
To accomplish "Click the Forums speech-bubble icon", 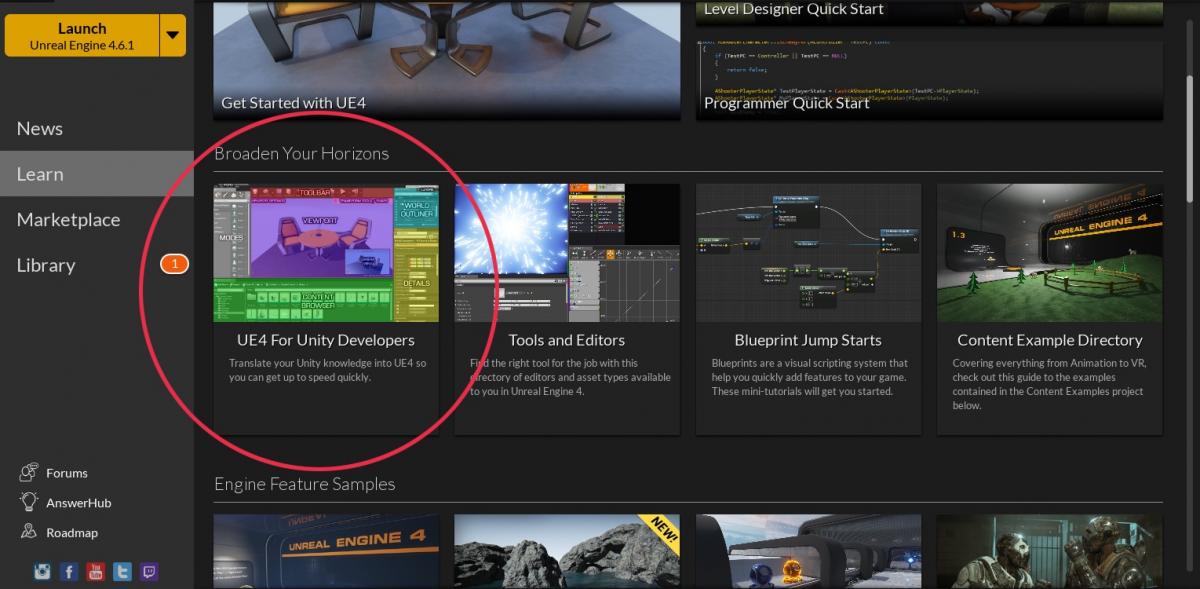I will click(x=29, y=473).
